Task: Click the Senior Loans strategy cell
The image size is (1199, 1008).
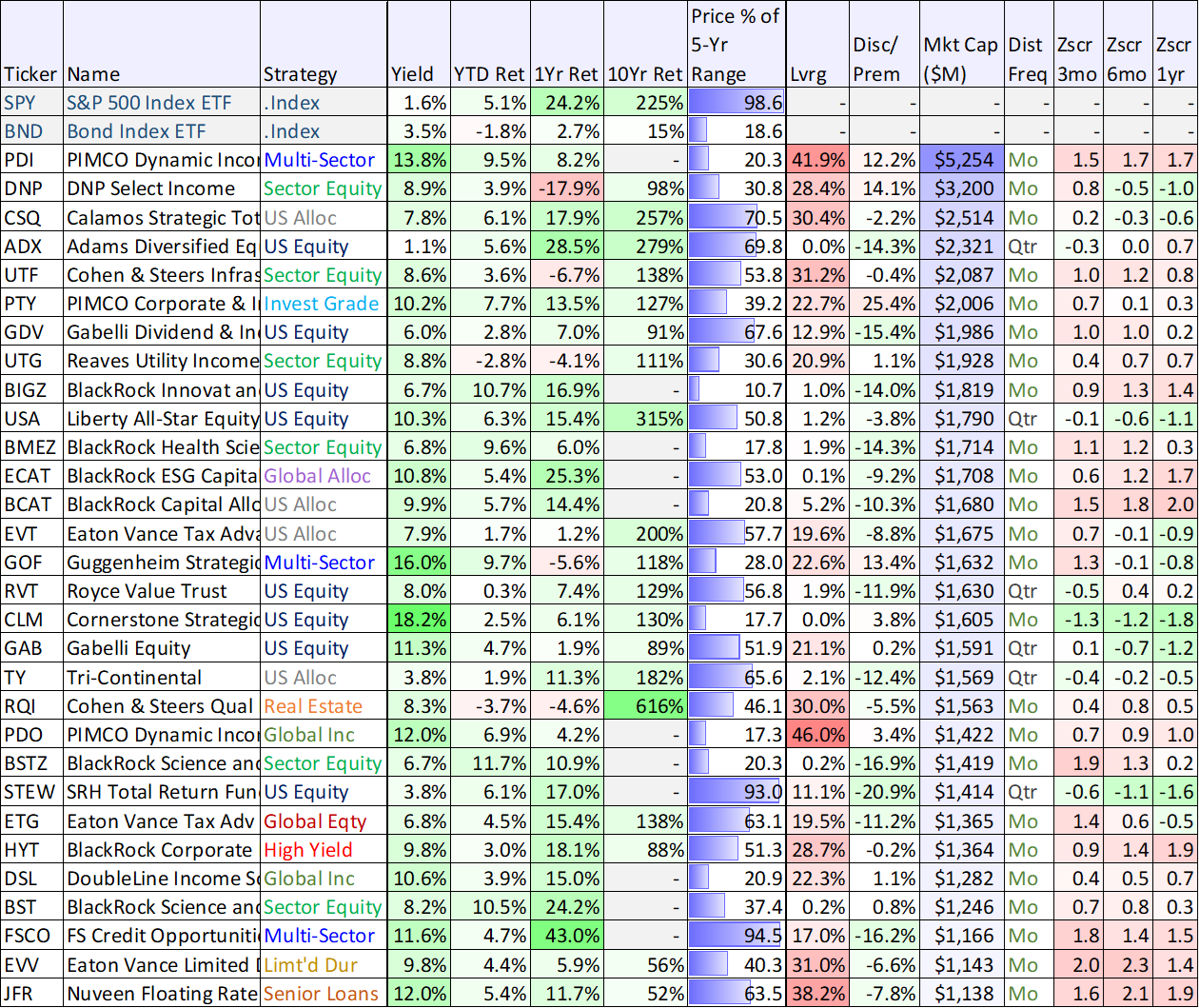Action: click(x=324, y=993)
